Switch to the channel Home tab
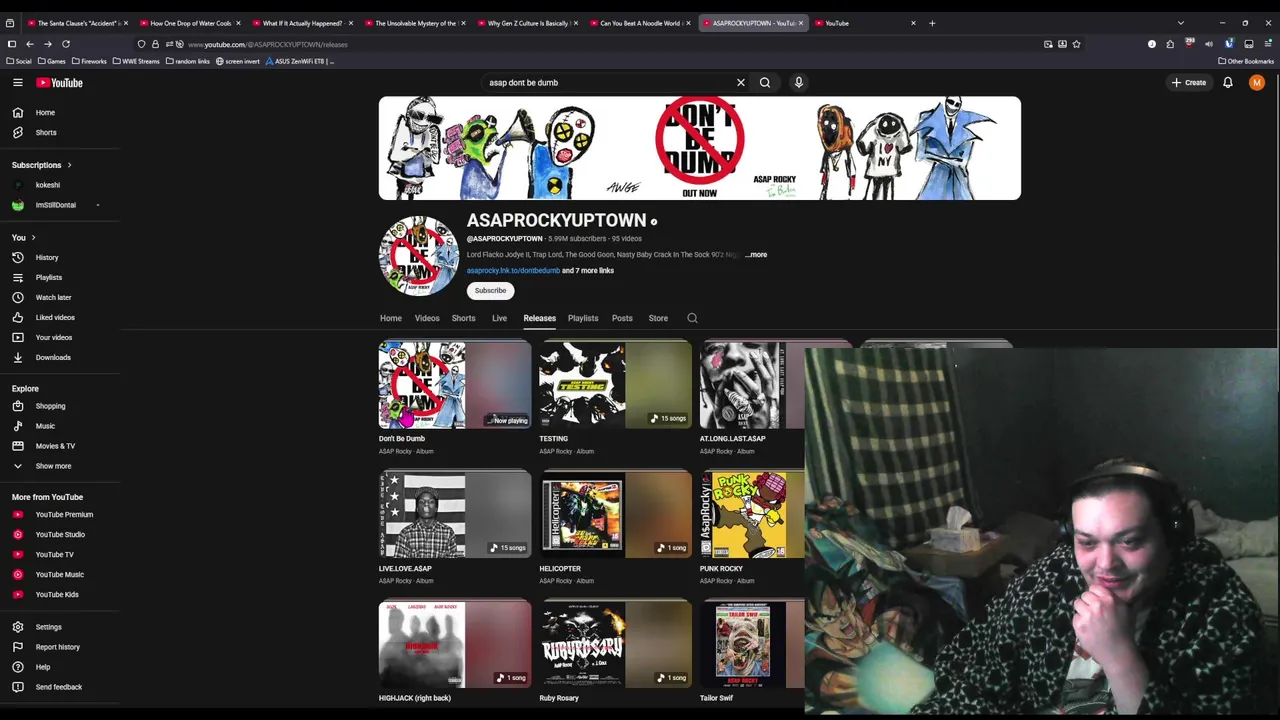The width and height of the screenshot is (1280, 720). (x=391, y=318)
